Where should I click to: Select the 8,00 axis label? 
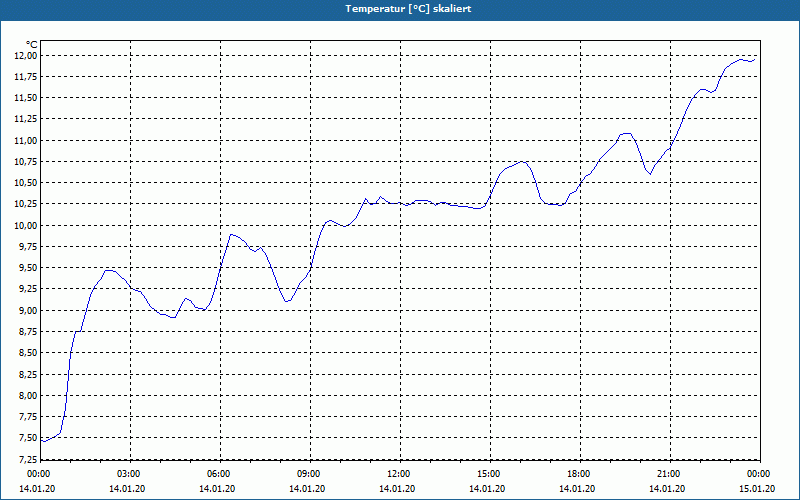[28, 396]
